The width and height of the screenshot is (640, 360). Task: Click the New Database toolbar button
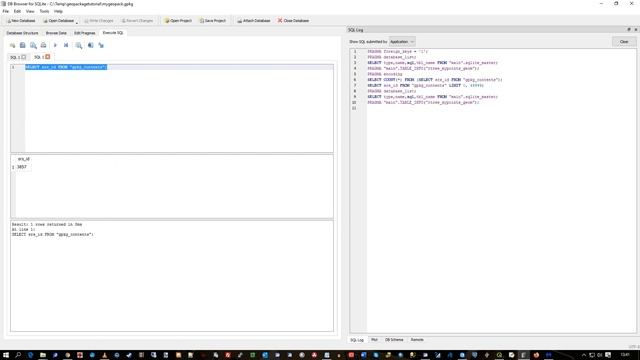click(21, 20)
